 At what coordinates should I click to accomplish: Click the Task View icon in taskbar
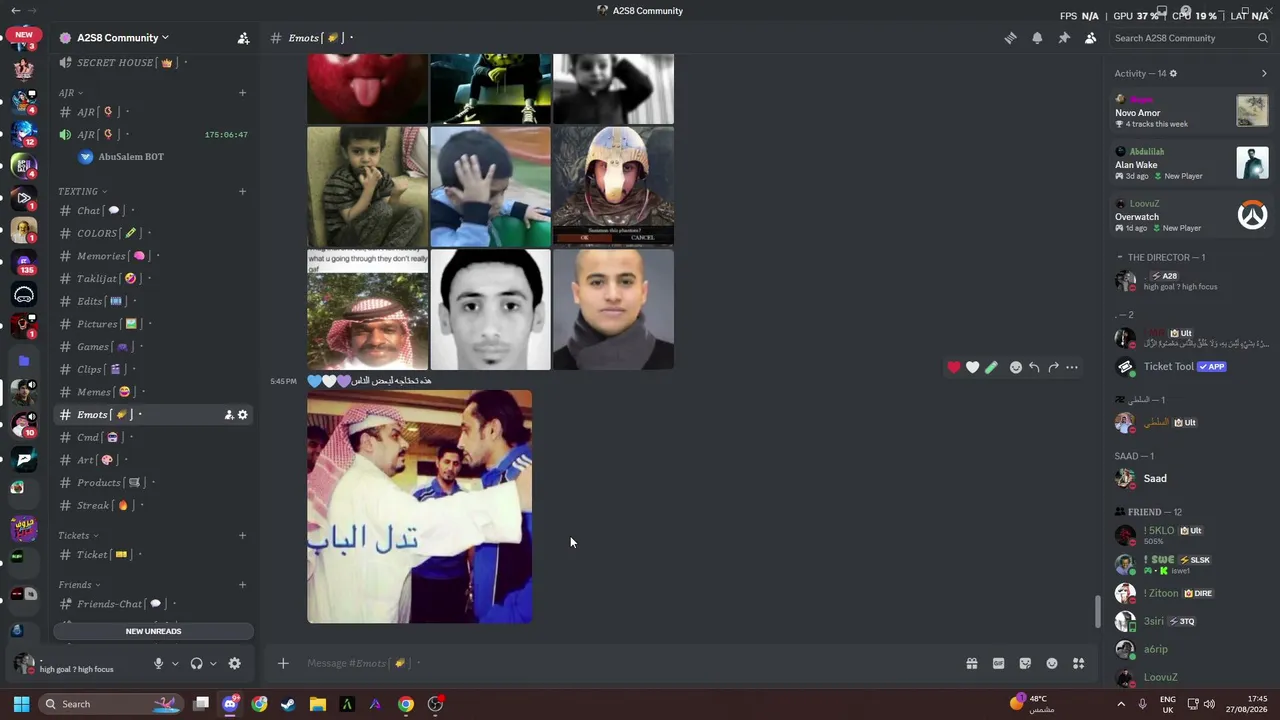point(201,704)
